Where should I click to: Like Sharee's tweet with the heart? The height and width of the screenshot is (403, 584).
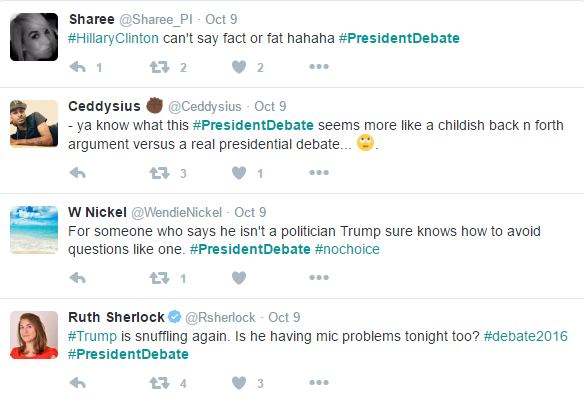tap(239, 67)
